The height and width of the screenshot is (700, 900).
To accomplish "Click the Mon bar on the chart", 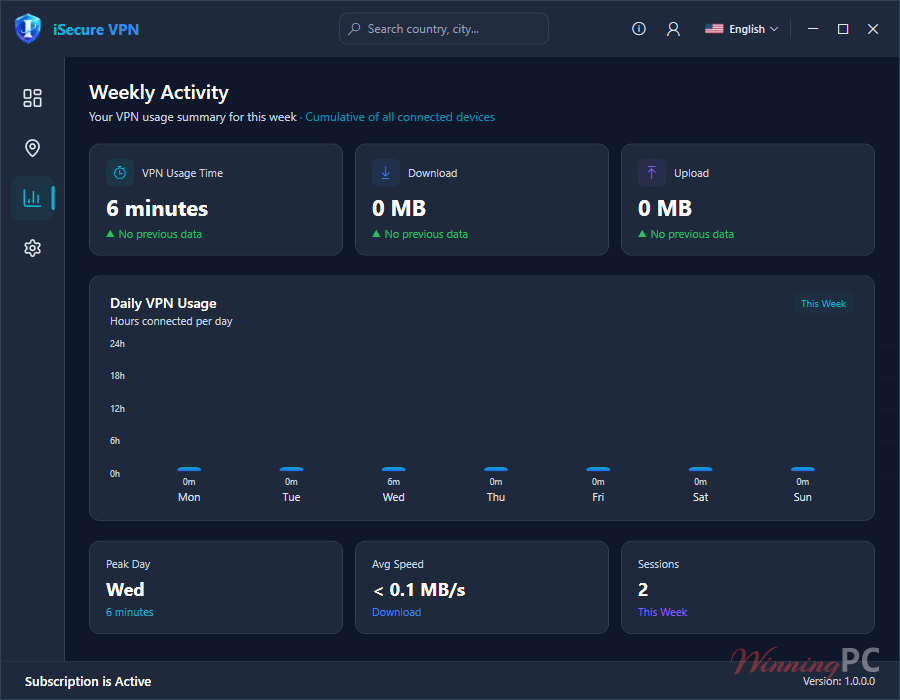I will (x=189, y=469).
